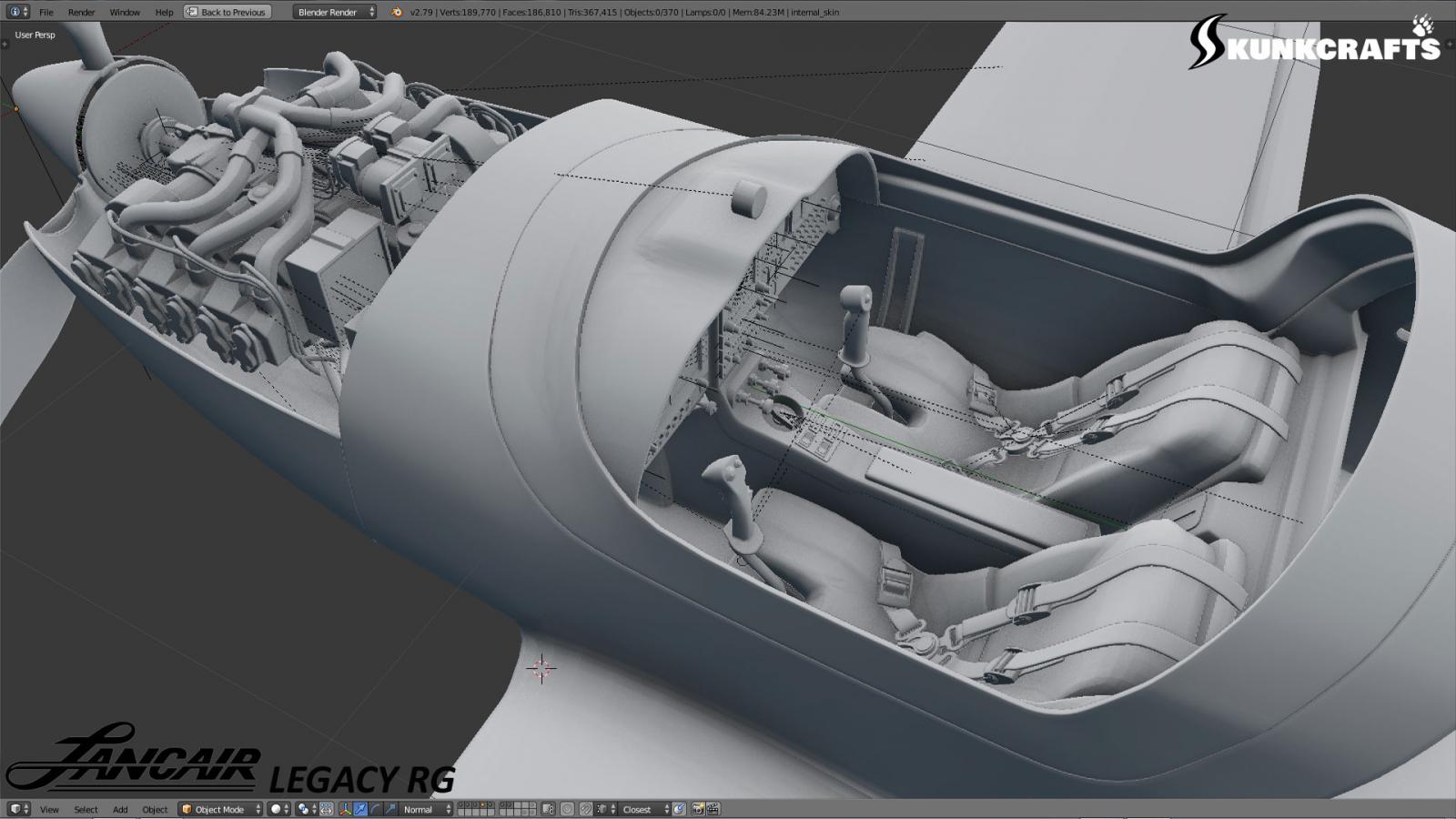Toggle the 3D manipulator widget

[346, 809]
